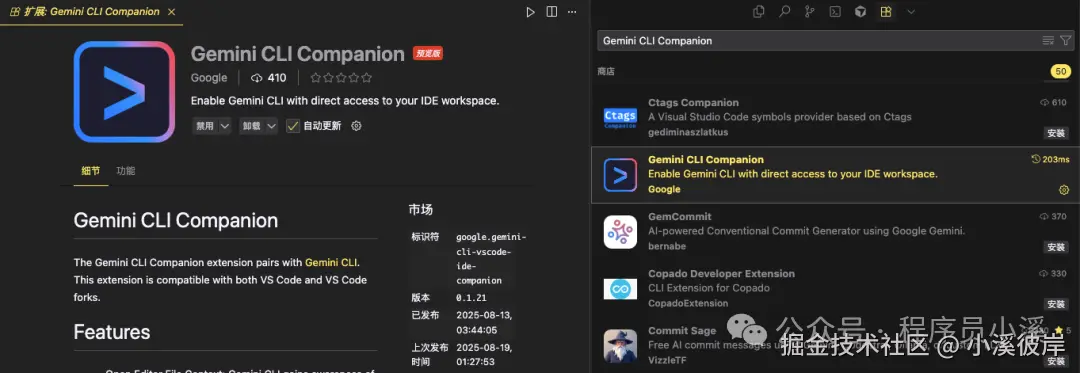Select the Extensions view icon
Screen dimensions: 1080x373
[x=886, y=12]
